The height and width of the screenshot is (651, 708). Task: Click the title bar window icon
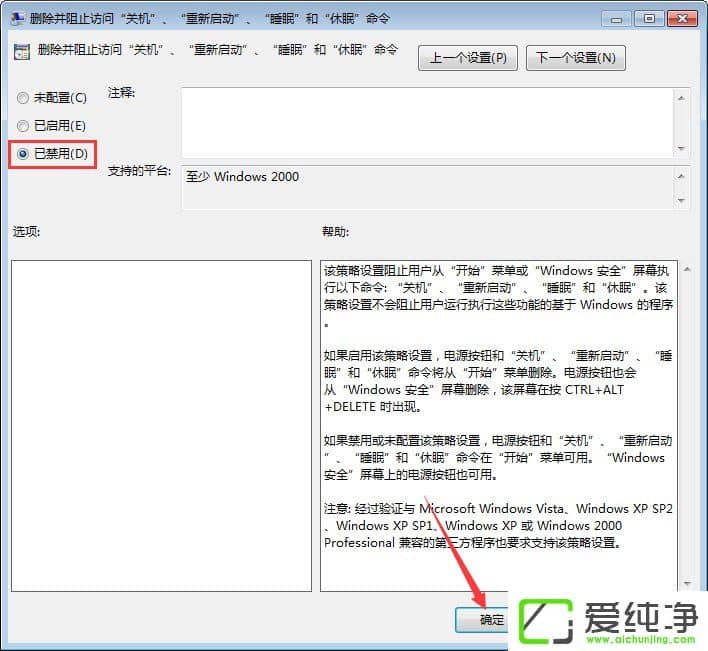[18, 18]
